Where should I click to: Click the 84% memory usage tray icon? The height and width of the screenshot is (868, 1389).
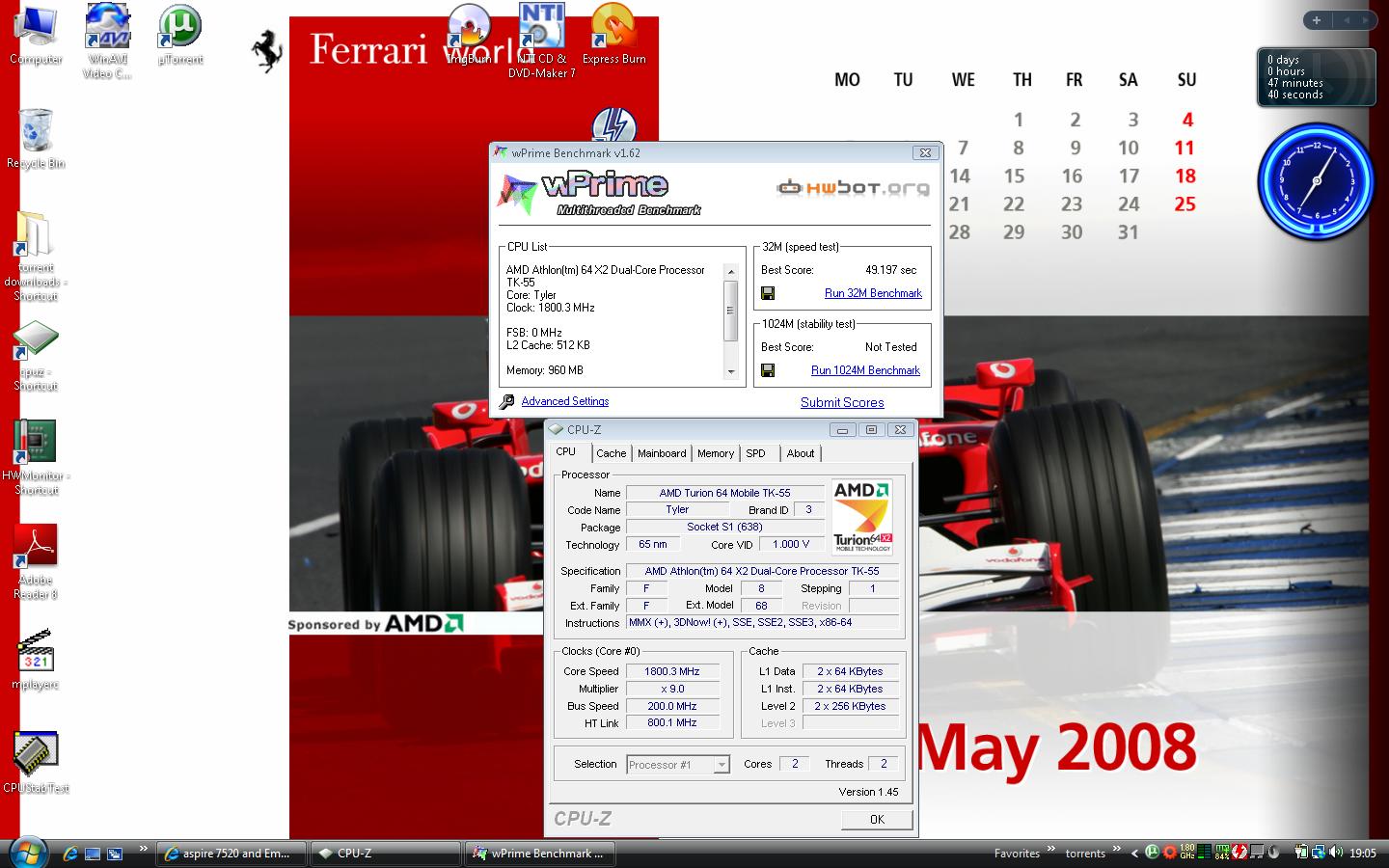pos(1222,852)
